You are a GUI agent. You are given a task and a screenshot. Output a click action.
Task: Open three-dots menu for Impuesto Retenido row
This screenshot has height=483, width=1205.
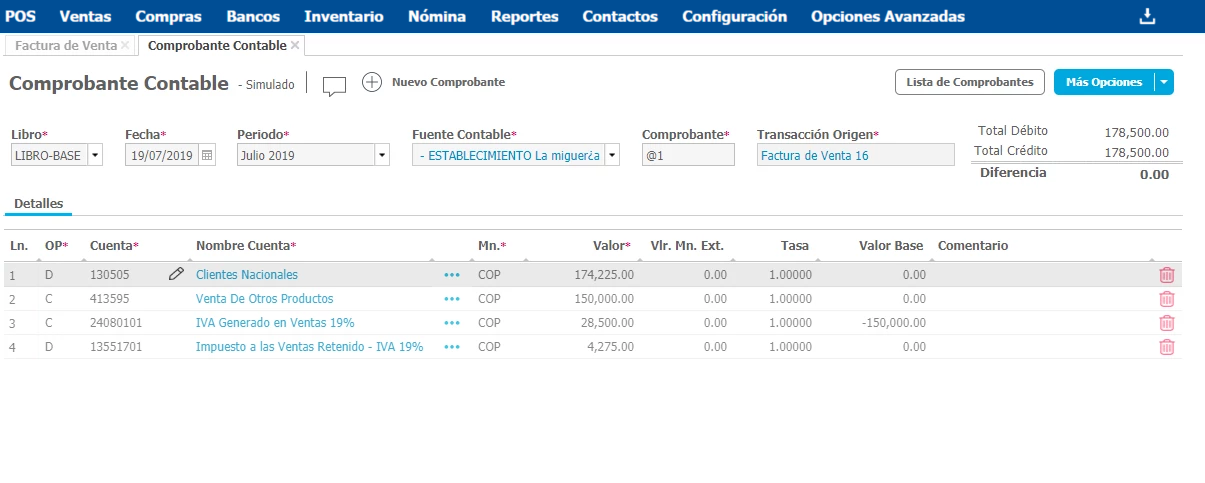click(452, 347)
